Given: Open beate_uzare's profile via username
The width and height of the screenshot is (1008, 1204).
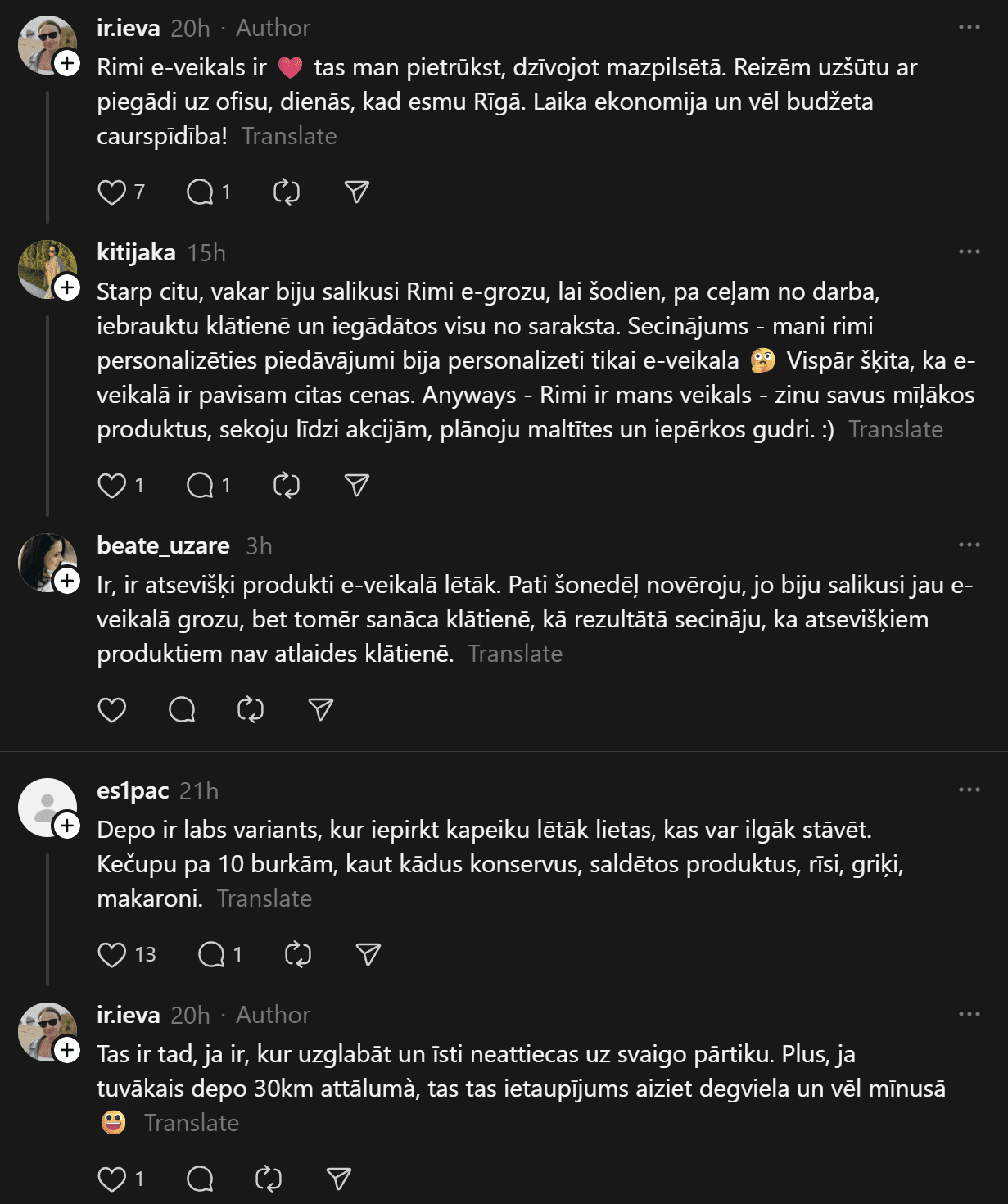Looking at the screenshot, I should pos(163,545).
